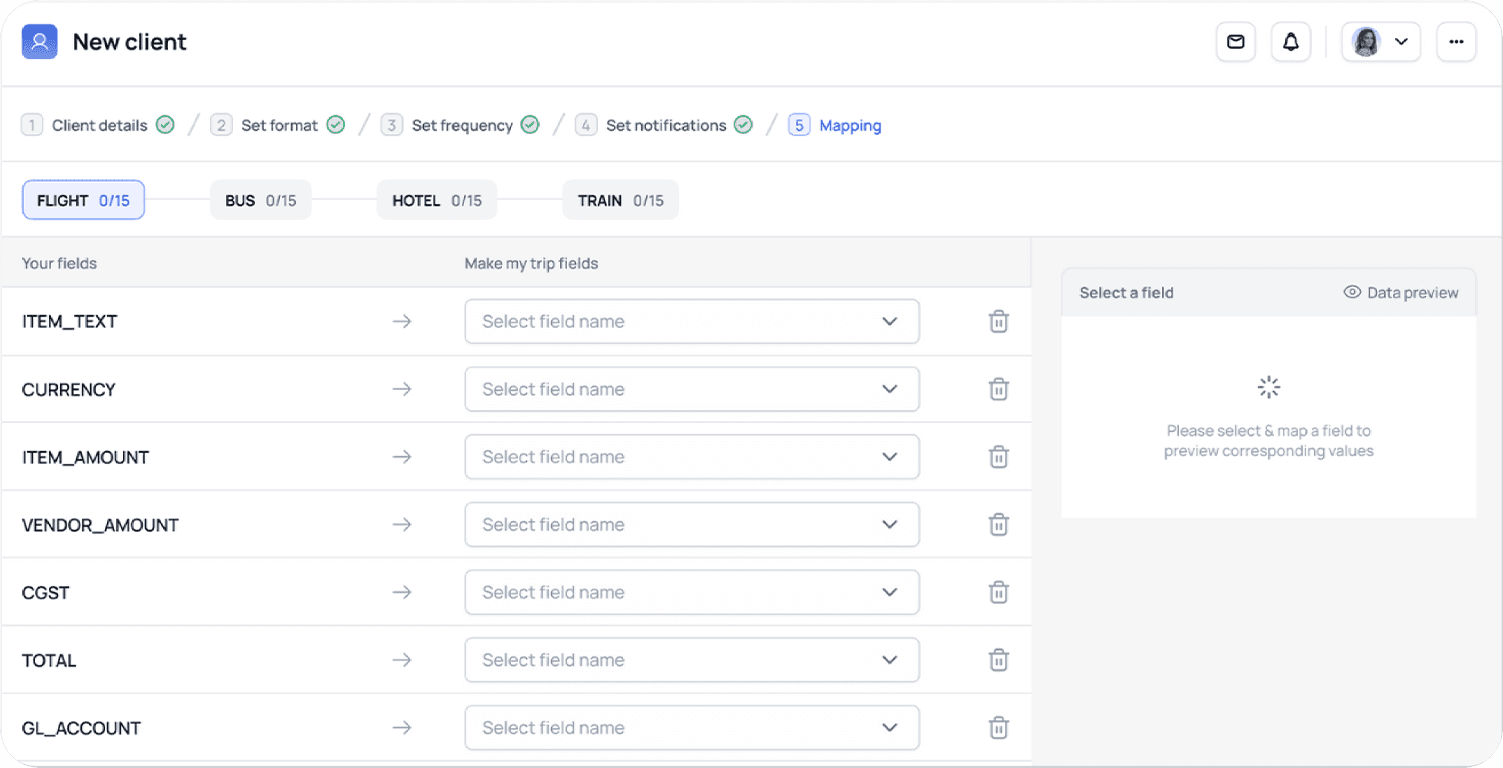Delete the CURRENCY field mapping
Image resolution: width=1503 pixels, height=768 pixels.
[x=998, y=389]
